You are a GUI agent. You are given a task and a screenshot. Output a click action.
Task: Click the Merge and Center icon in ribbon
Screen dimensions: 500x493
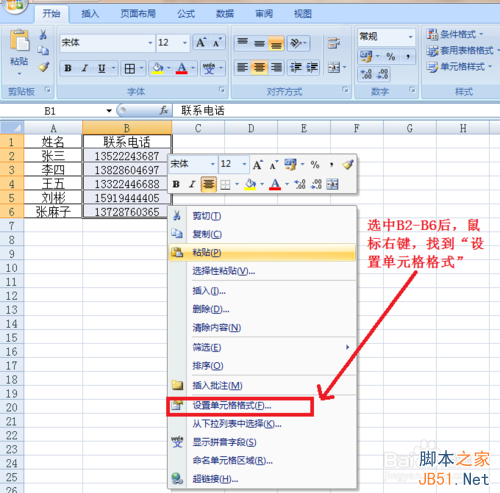pos(334,68)
